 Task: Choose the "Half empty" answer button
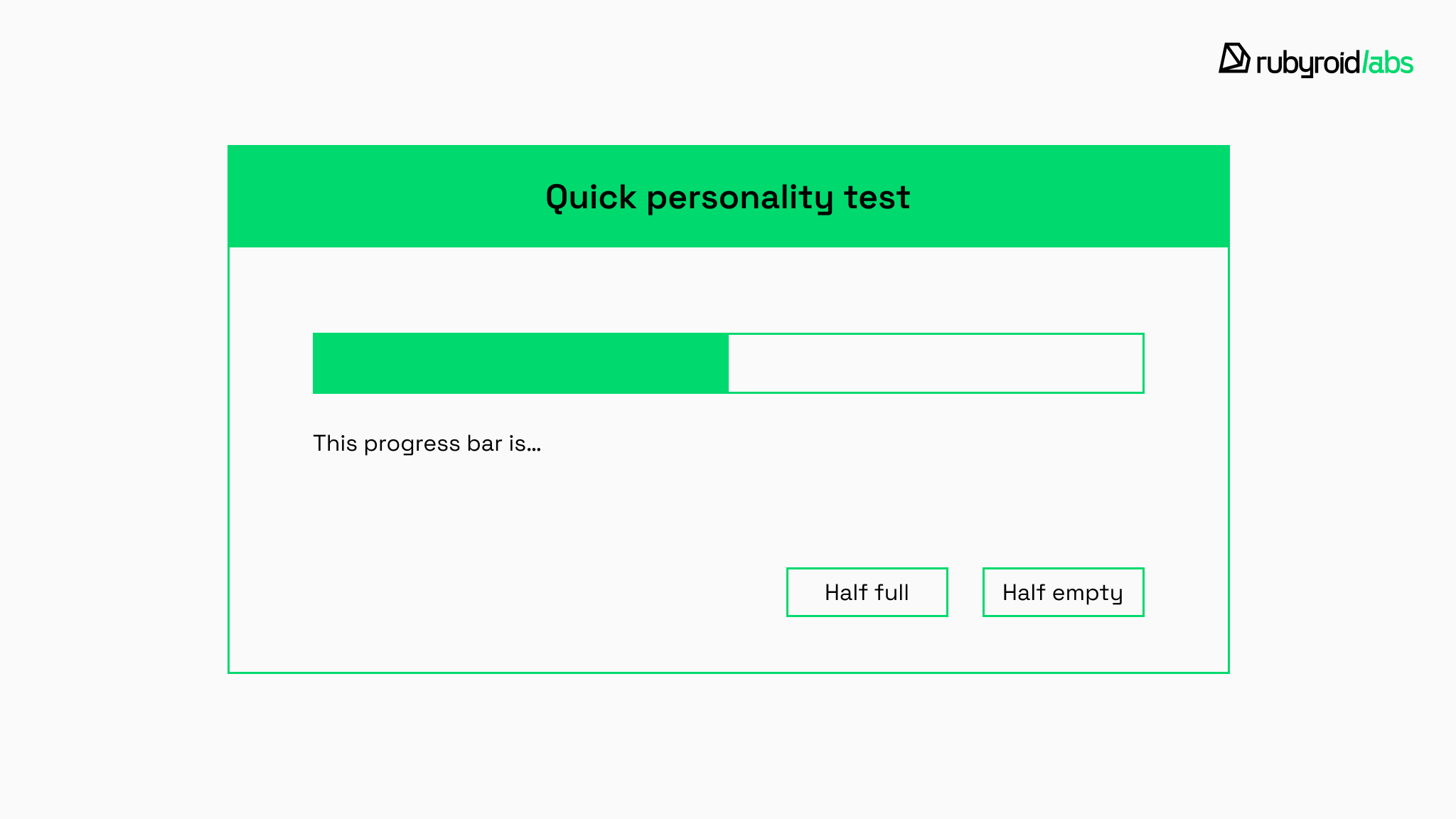1063,592
